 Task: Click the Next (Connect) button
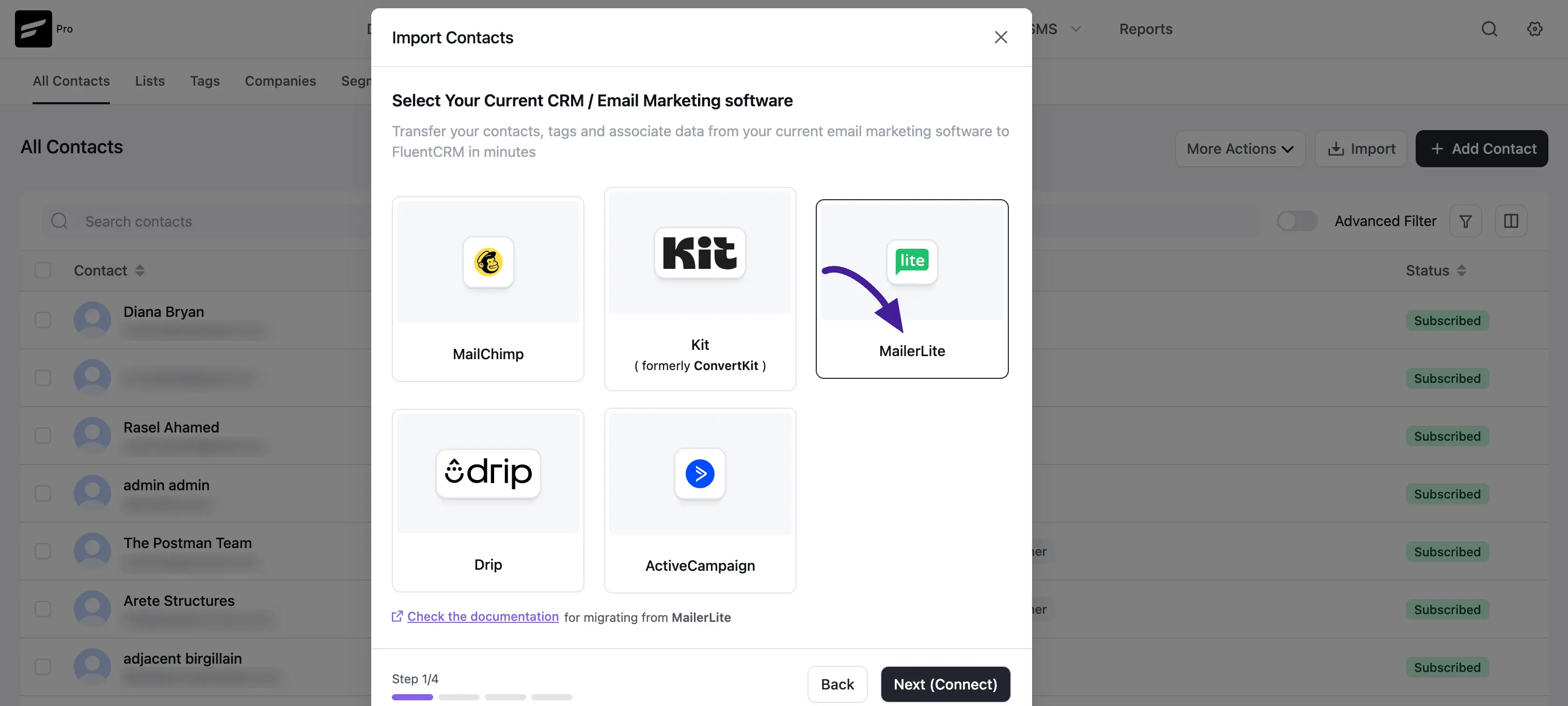(945, 684)
